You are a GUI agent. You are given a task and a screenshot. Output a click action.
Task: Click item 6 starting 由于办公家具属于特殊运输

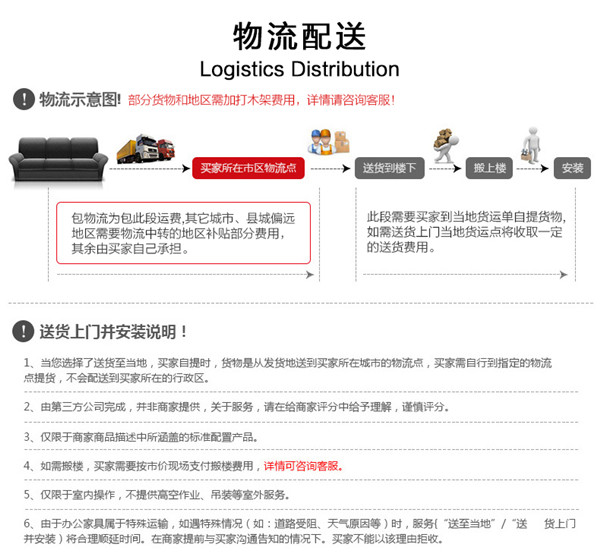pos(300,531)
